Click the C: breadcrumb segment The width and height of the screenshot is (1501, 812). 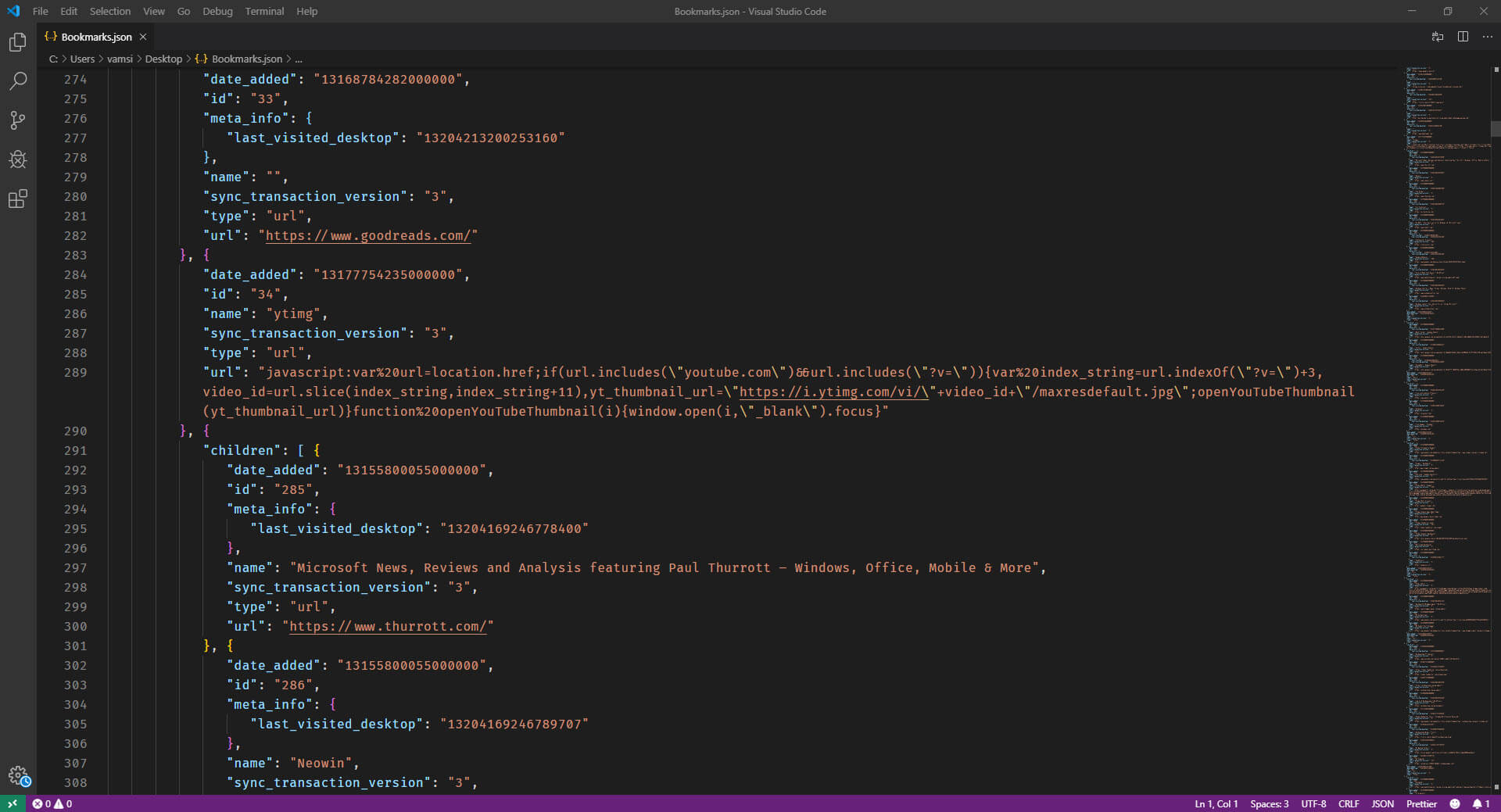(x=53, y=59)
